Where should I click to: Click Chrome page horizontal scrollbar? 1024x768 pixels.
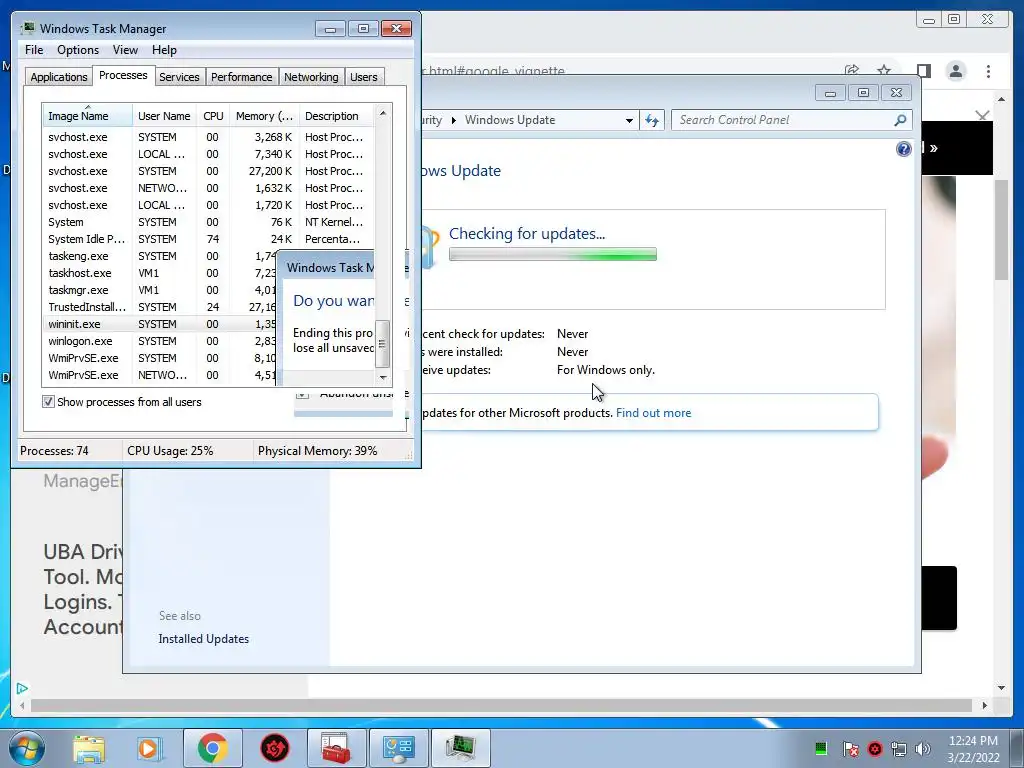point(501,705)
